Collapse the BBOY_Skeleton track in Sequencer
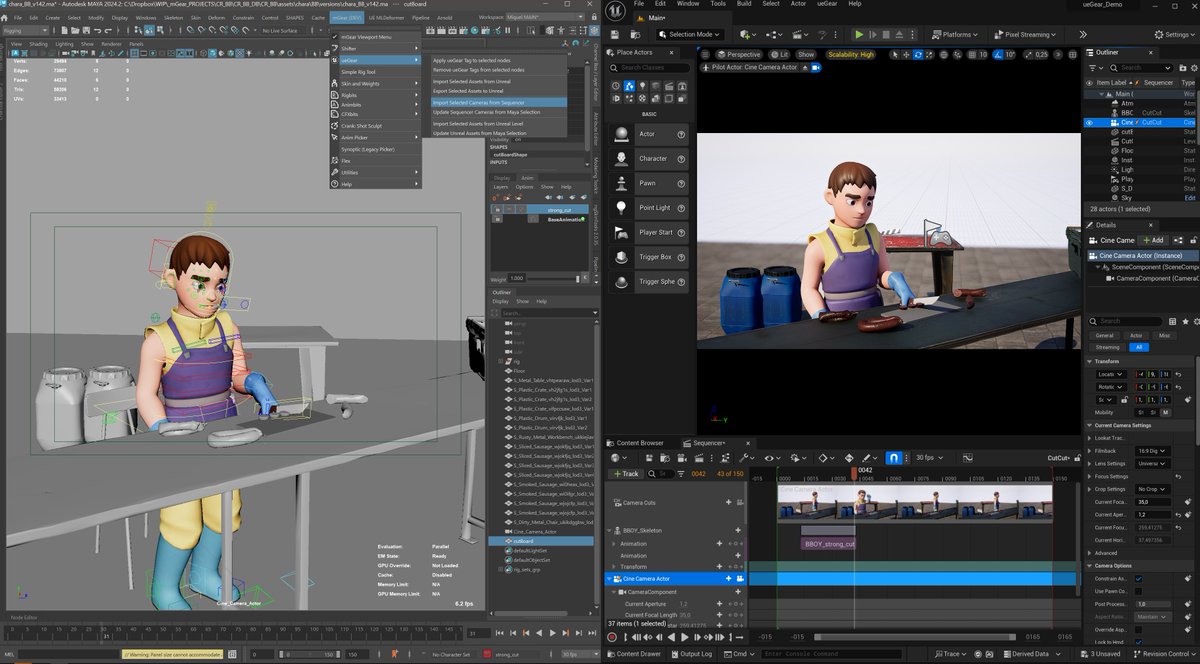This screenshot has height=664, width=1200. (x=609, y=531)
